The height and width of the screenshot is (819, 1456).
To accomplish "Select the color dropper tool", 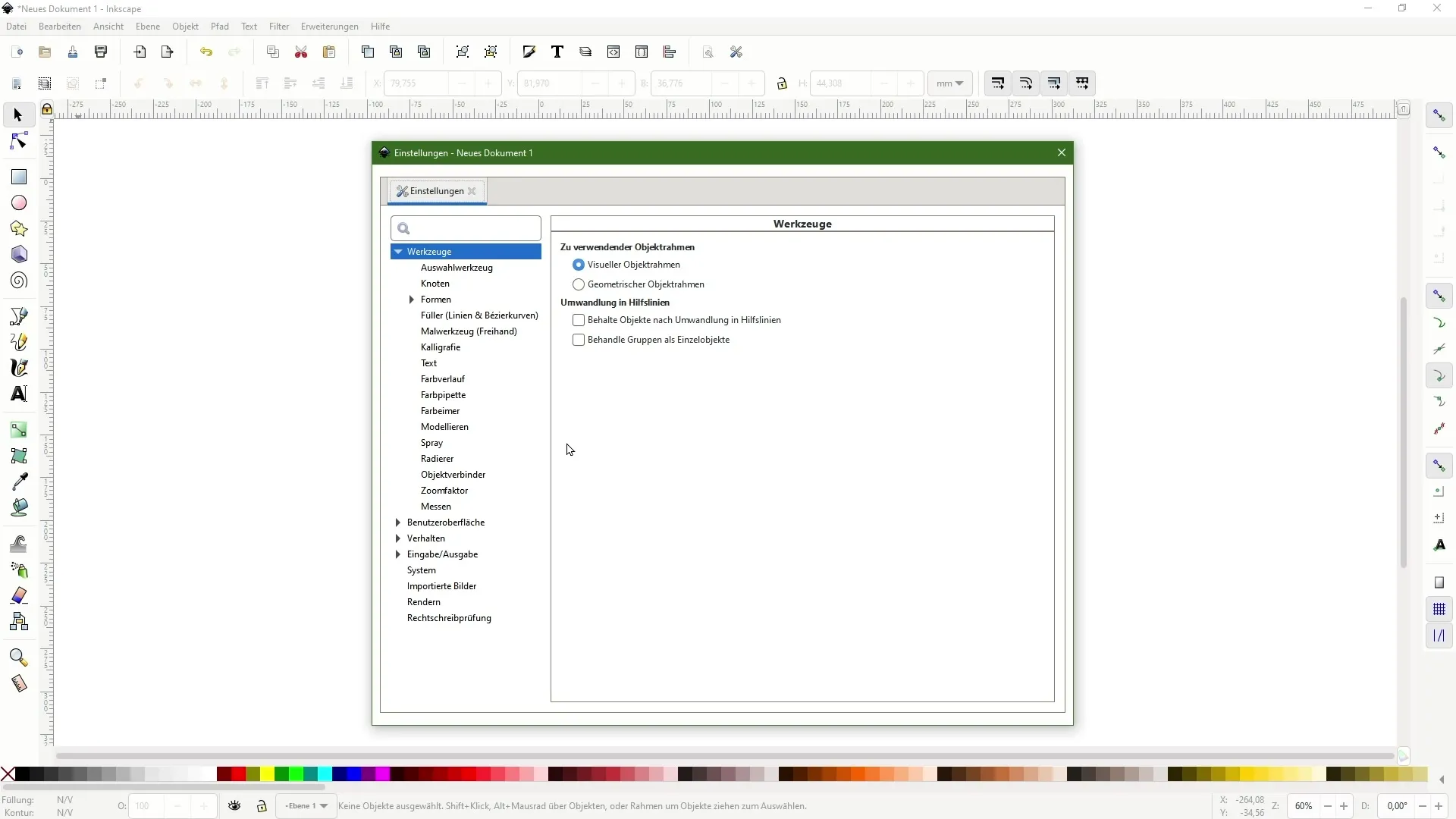I will click(x=18, y=482).
